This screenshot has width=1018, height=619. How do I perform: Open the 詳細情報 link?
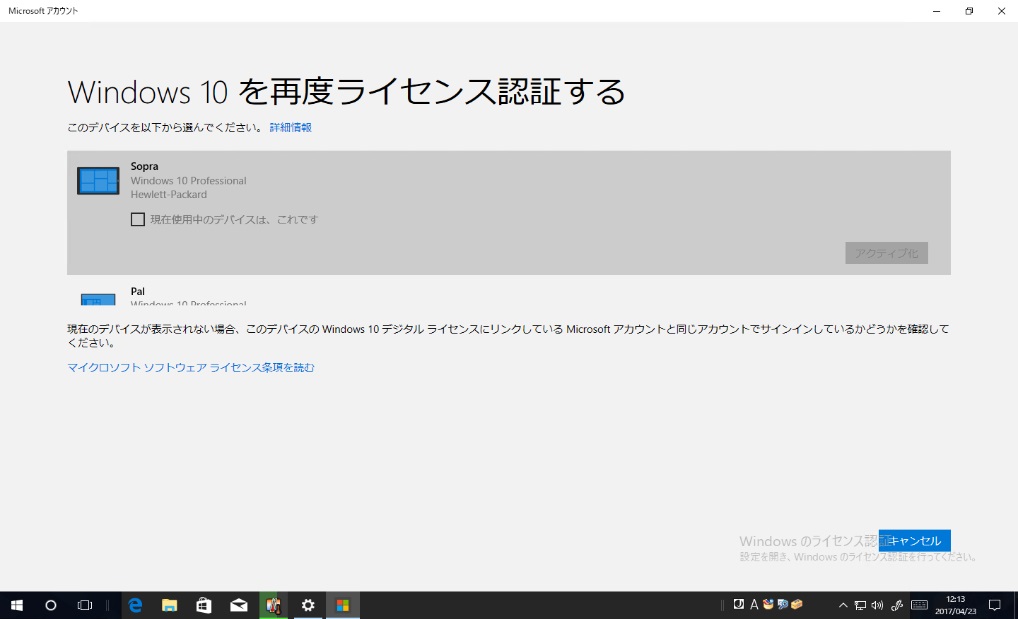coord(290,127)
